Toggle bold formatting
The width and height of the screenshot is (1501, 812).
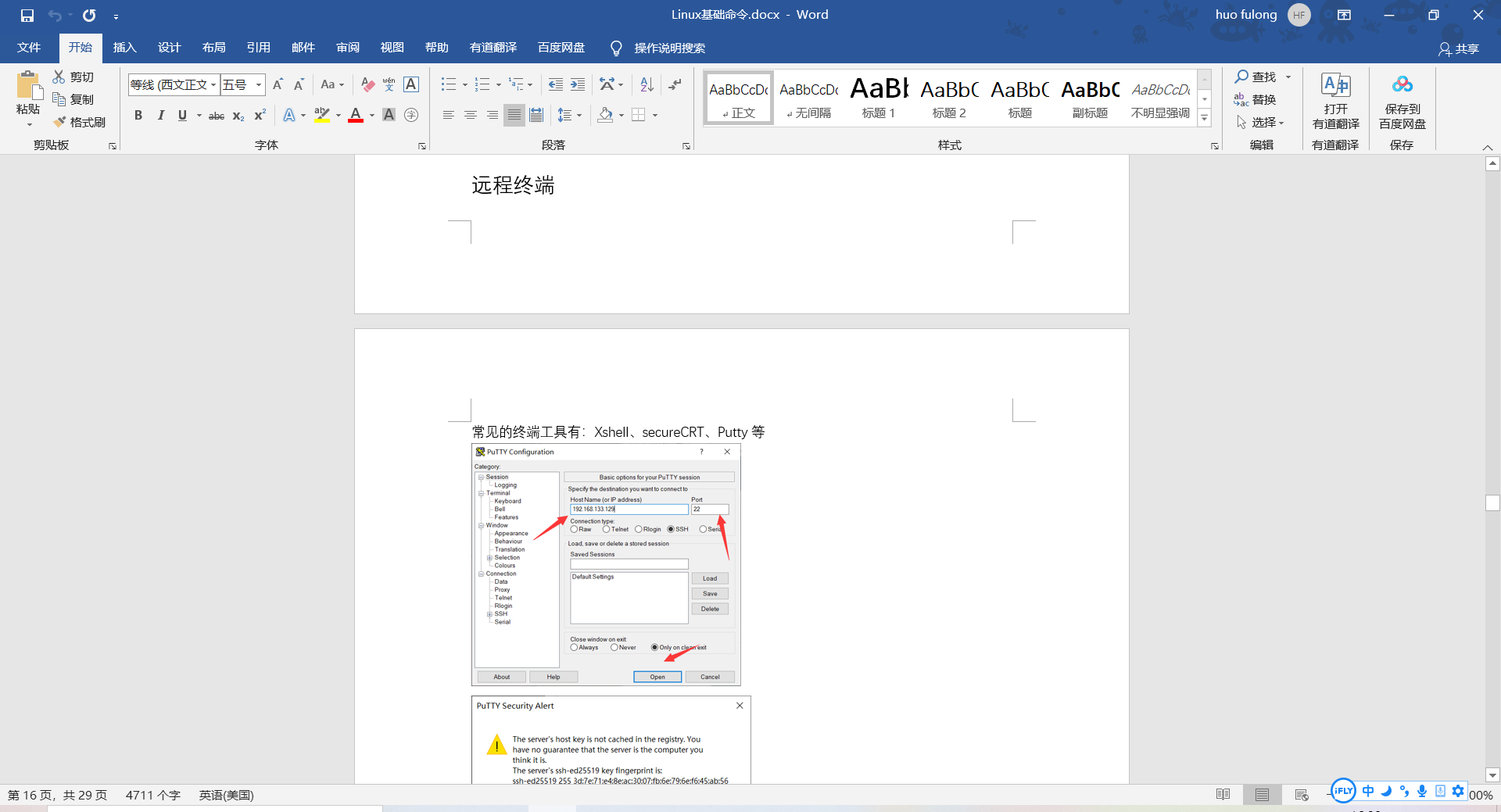(138, 115)
